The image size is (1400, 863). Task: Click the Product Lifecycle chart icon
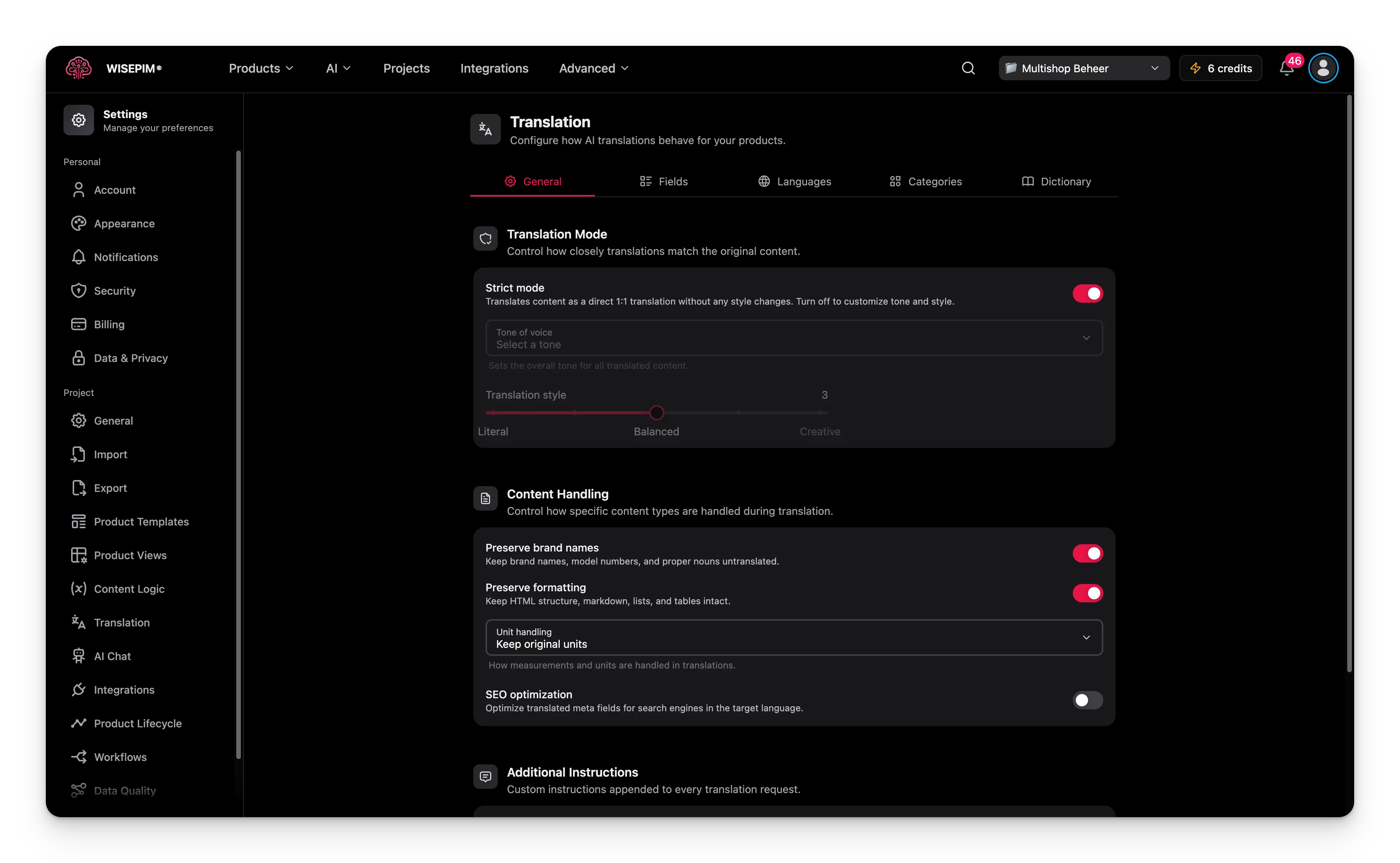[x=78, y=723]
